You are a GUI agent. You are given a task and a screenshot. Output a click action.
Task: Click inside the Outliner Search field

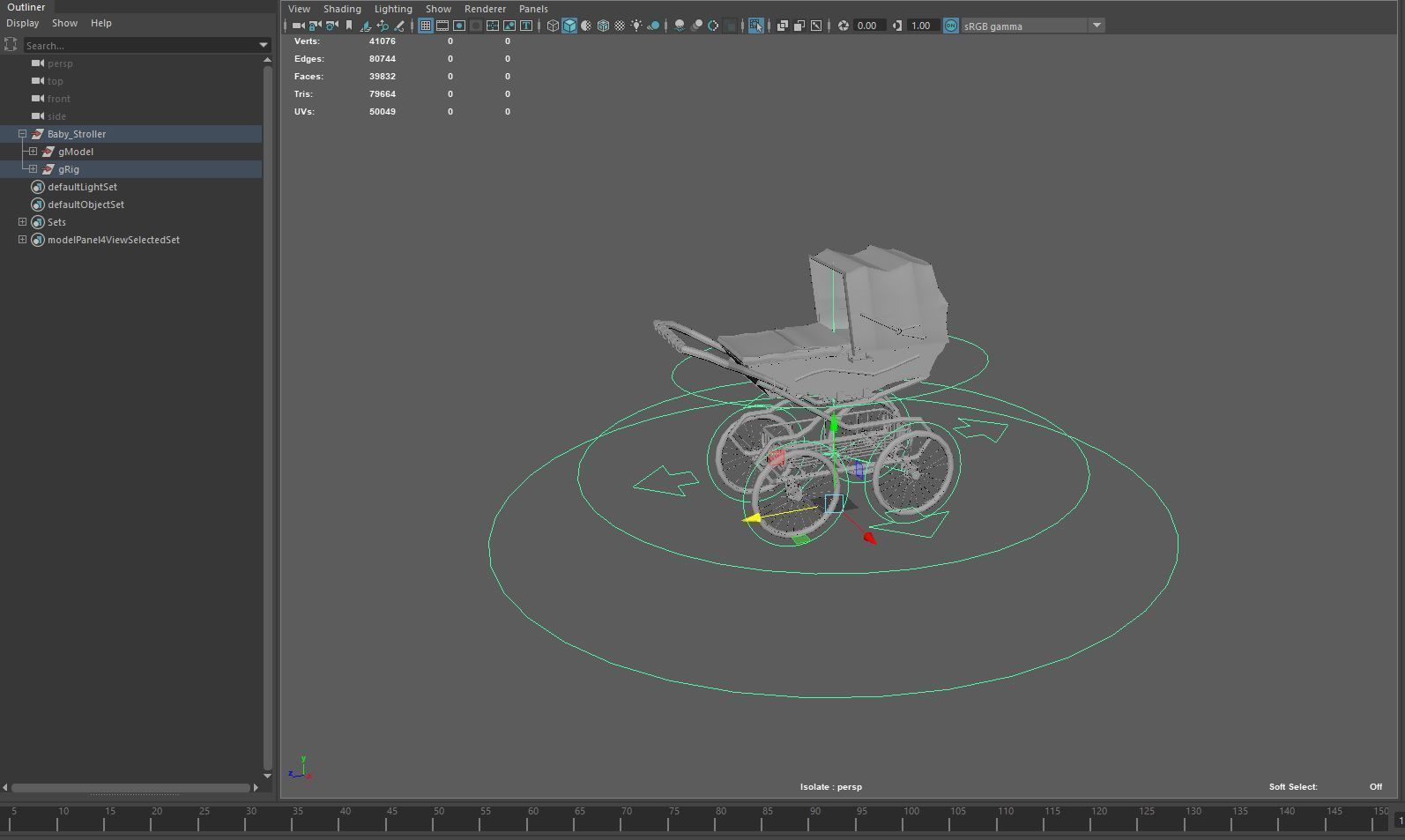[x=139, y=45]
